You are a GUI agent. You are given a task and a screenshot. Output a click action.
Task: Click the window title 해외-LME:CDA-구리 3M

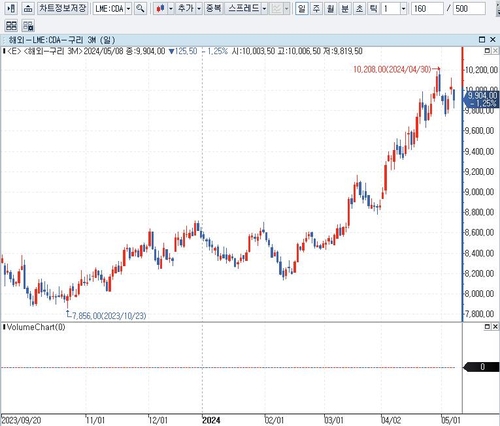(x=62, y=40)
